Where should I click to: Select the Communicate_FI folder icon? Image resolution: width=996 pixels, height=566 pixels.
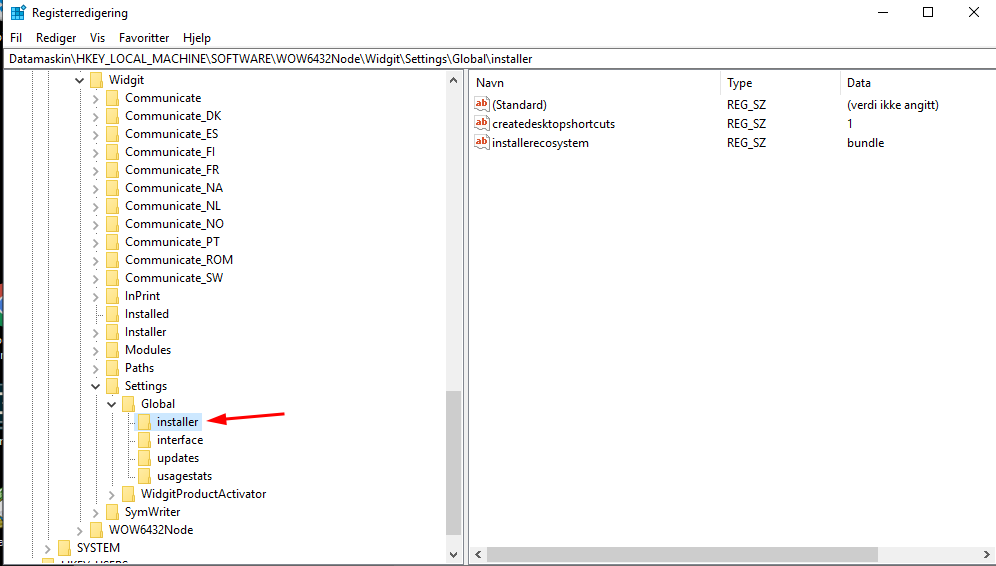click(x=112, y=152)
